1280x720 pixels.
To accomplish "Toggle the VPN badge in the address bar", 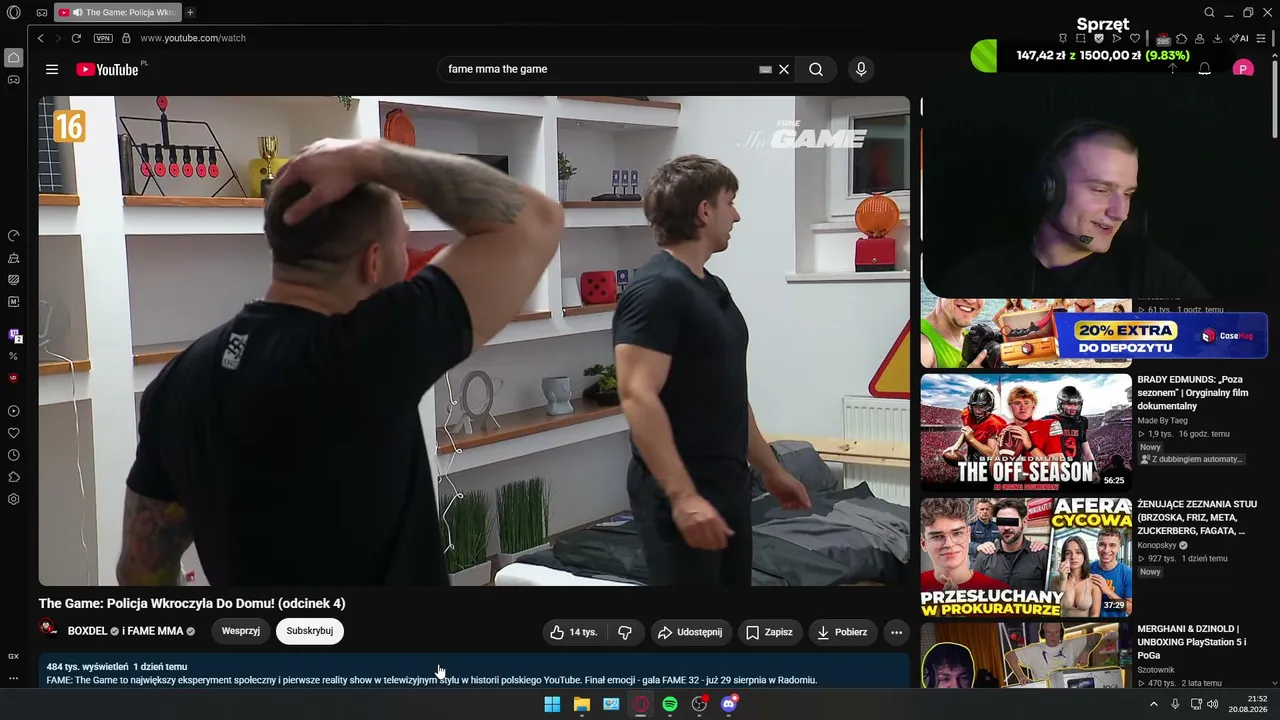I will tap(103, 38).
